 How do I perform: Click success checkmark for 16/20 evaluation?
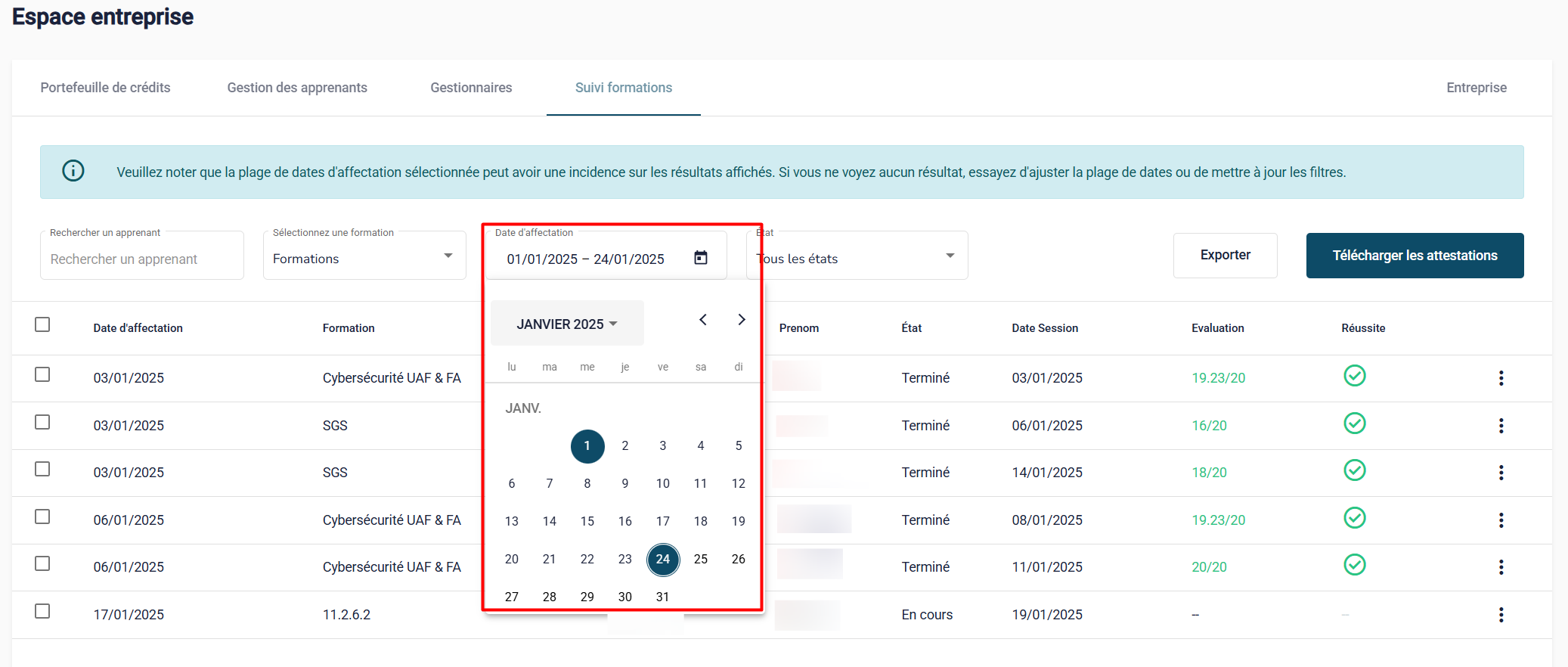point(1354,423)
